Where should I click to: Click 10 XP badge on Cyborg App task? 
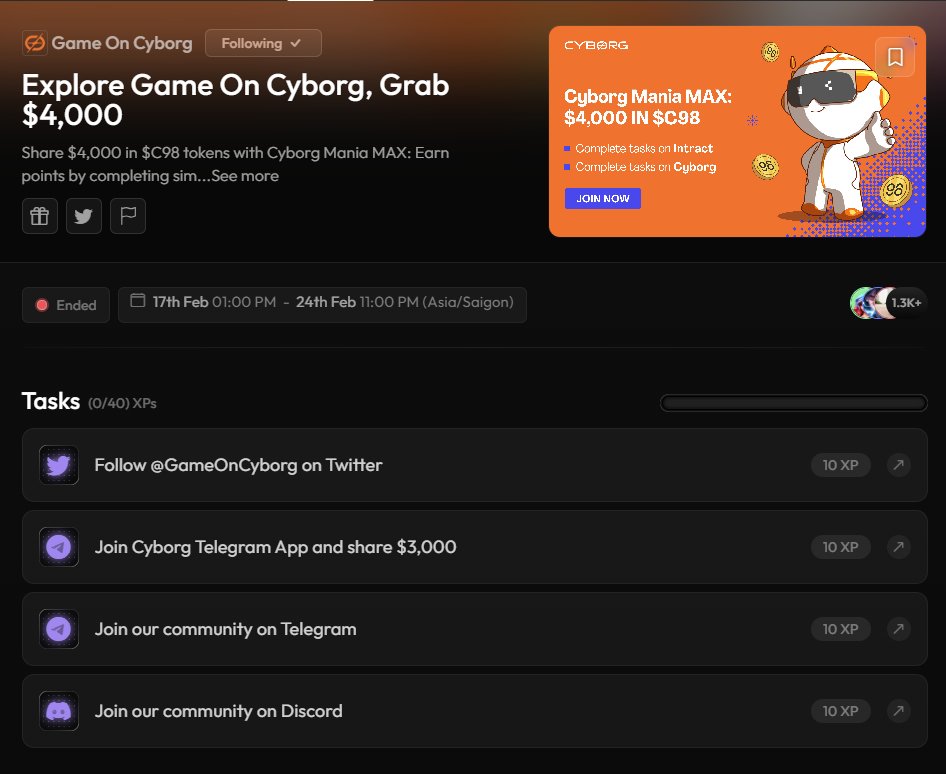click(x=840, y=547)
